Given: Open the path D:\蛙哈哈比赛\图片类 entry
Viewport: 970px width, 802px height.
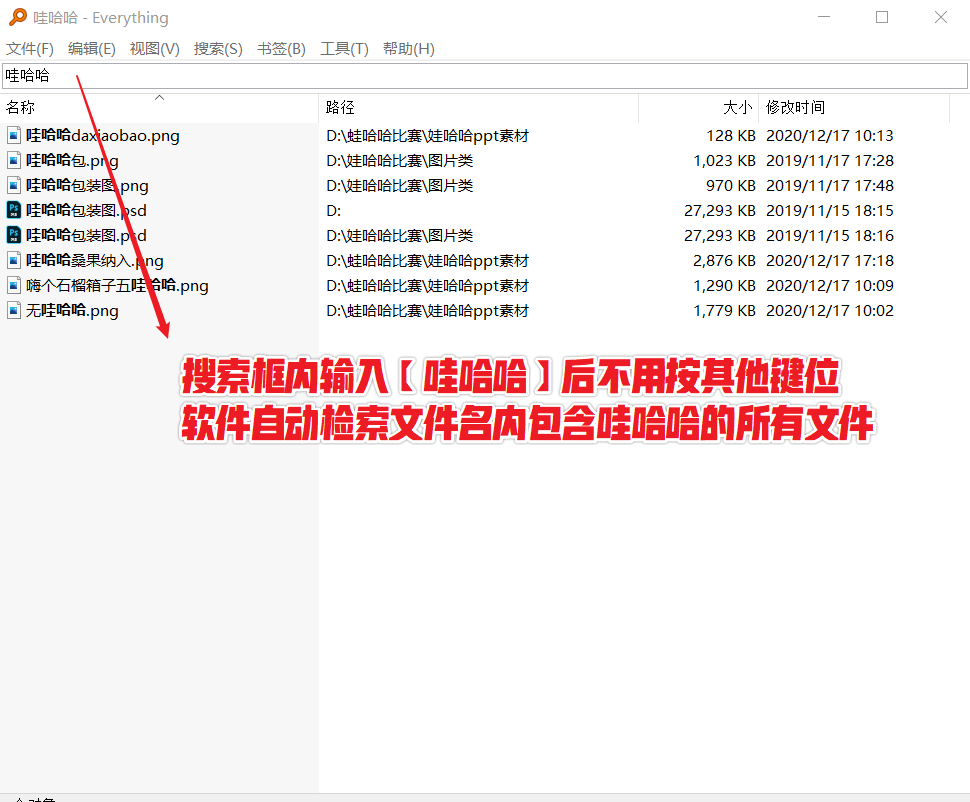Looking at the screenshot, I should click(x=399, y=160).
